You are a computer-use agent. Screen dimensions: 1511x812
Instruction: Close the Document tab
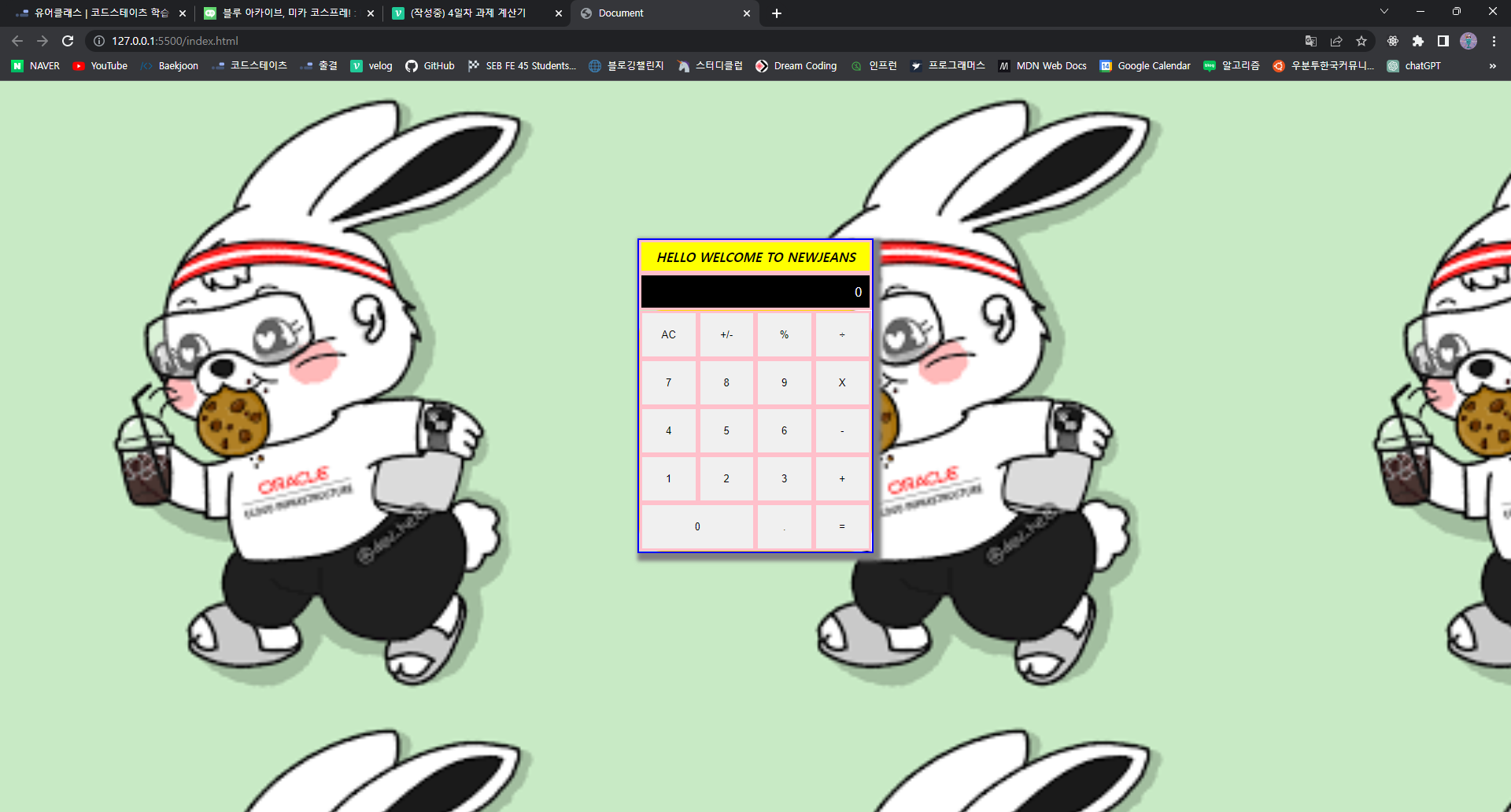point(747,13)
